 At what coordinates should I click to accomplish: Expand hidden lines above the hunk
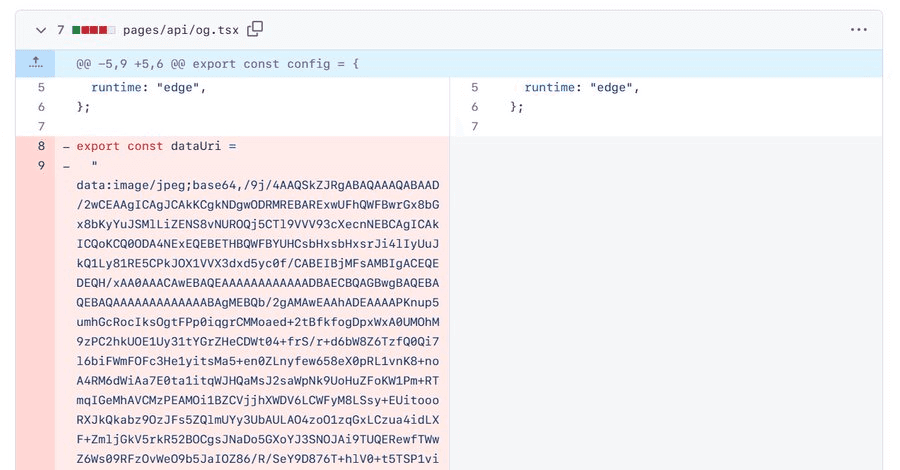[x=36, y=63]
